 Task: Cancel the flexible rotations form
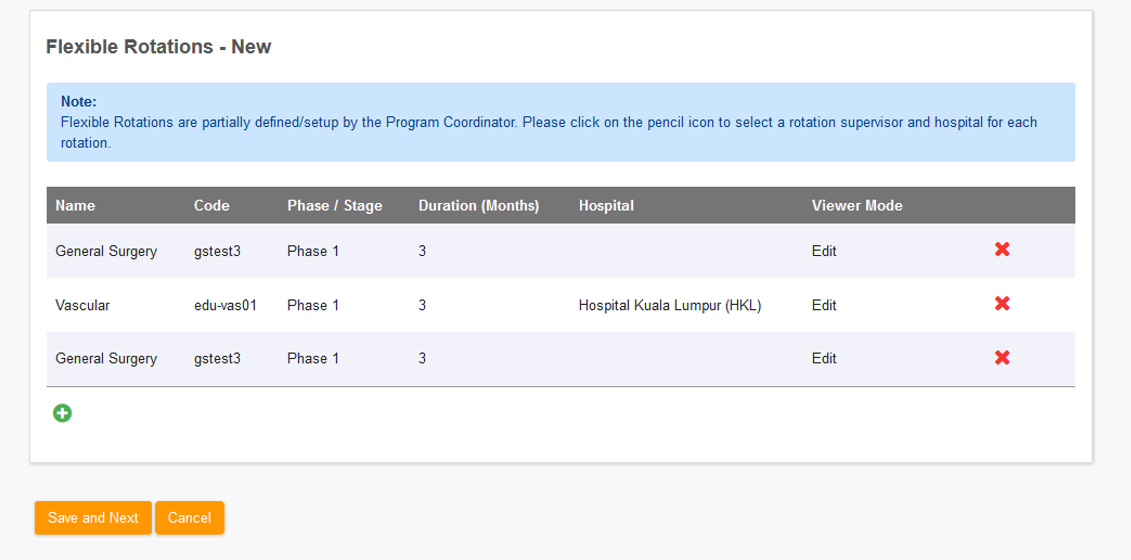(189, 518)
